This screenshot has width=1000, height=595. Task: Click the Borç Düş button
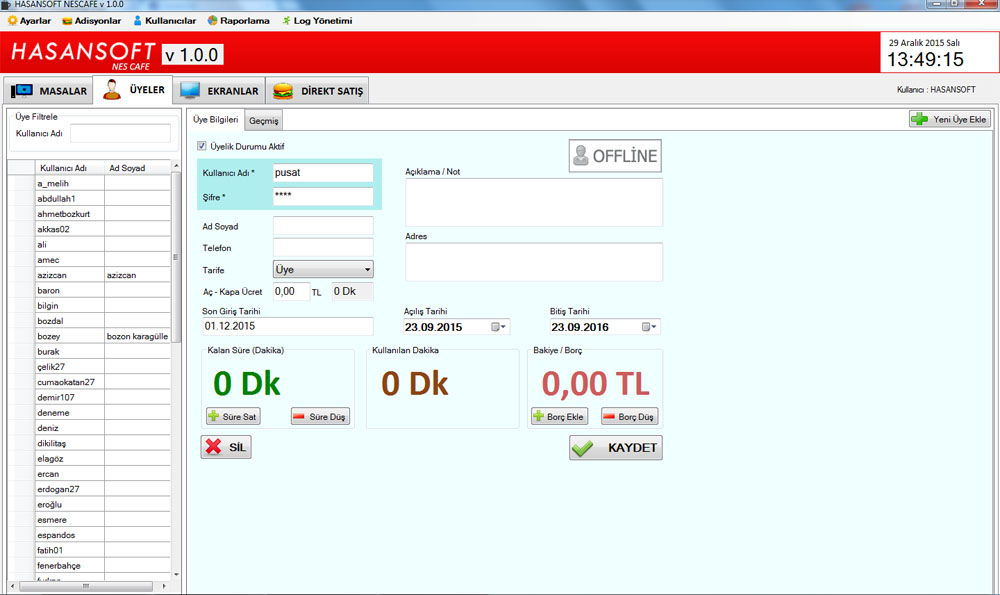pyautogui.click(x=629, y=416)
